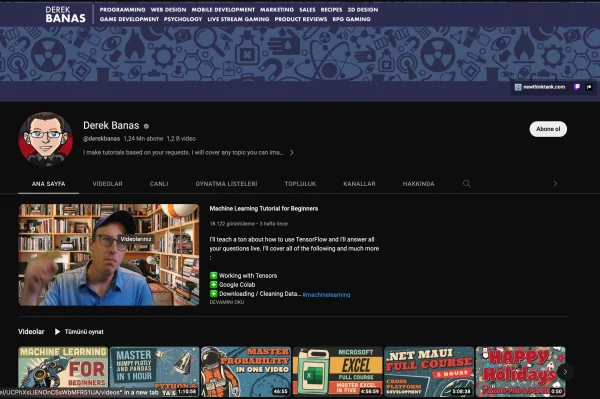Go to the KANALLAR tab
600x399 pixels.
[359, 184]
